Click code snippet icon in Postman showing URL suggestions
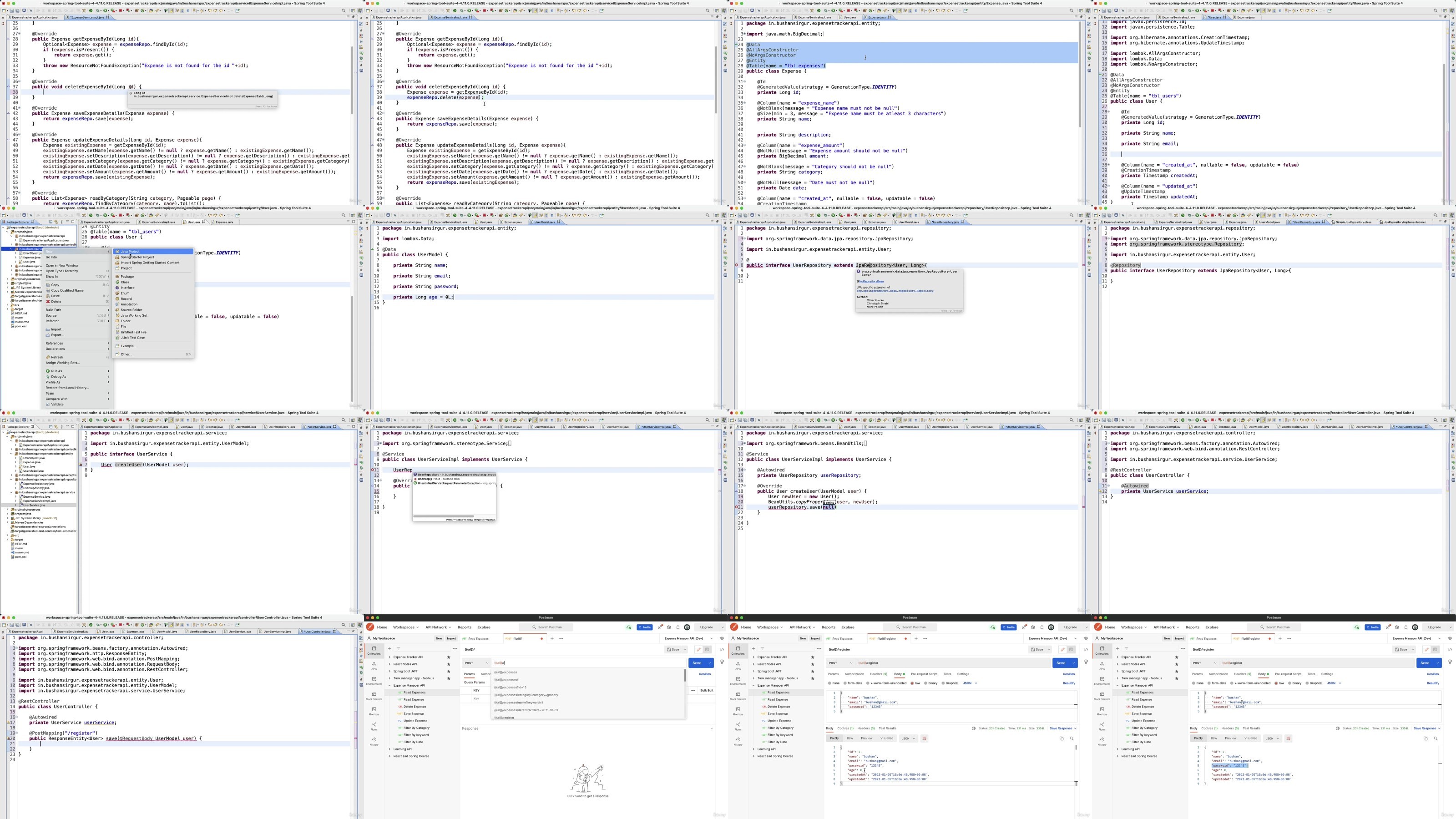This screenshot has width=1456, height=819. 722,649
